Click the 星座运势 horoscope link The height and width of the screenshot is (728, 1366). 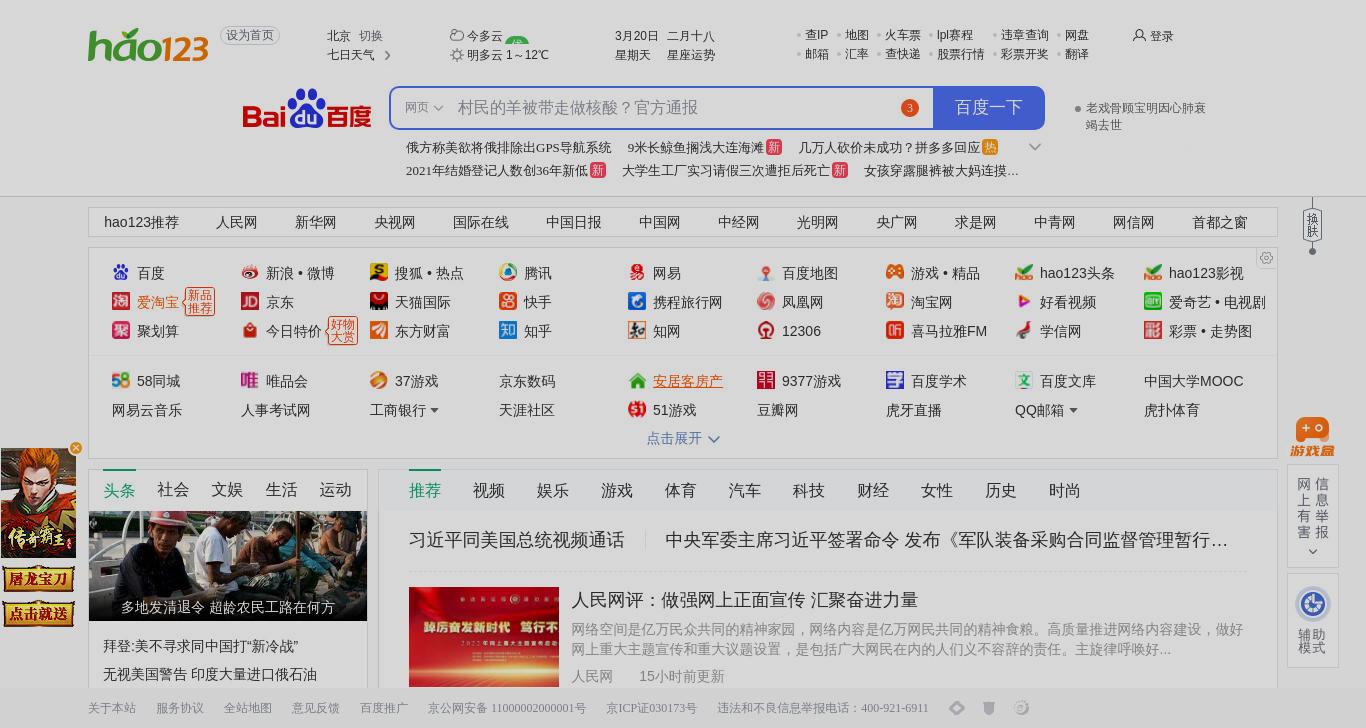[691, 55]
